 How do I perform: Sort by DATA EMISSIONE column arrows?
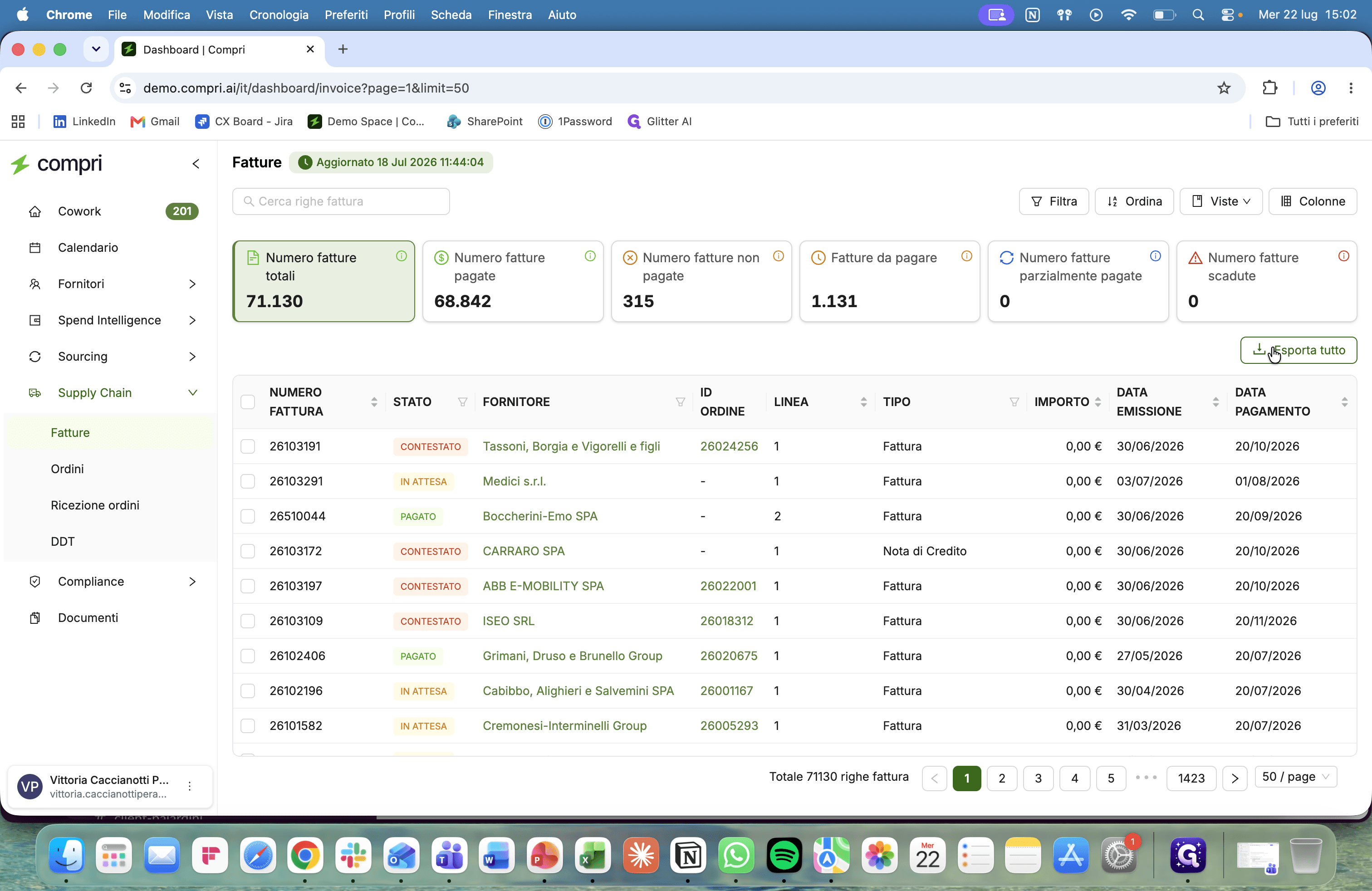click(1216, 401)
